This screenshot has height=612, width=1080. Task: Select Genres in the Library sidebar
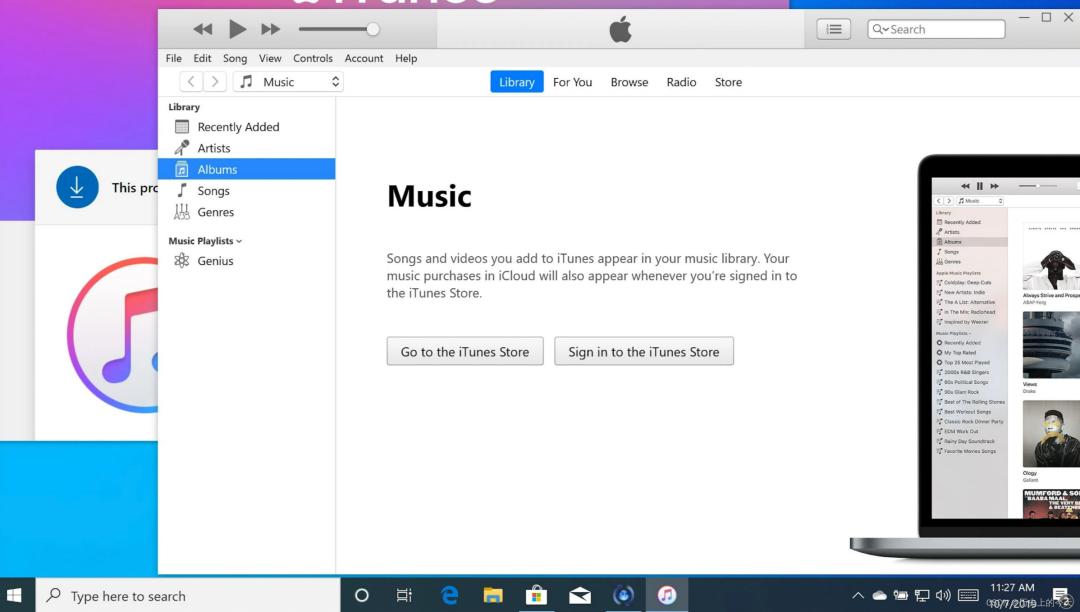216,211
